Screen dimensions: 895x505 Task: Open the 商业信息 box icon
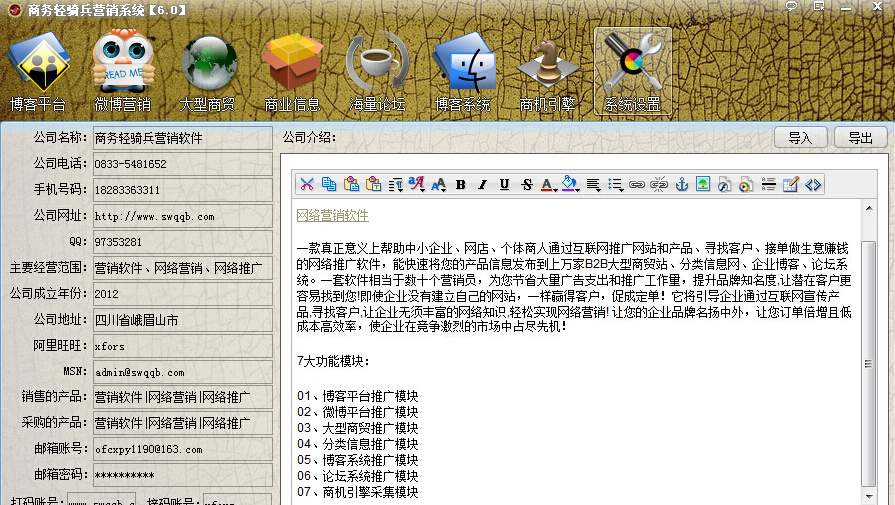tap(292, 71)
